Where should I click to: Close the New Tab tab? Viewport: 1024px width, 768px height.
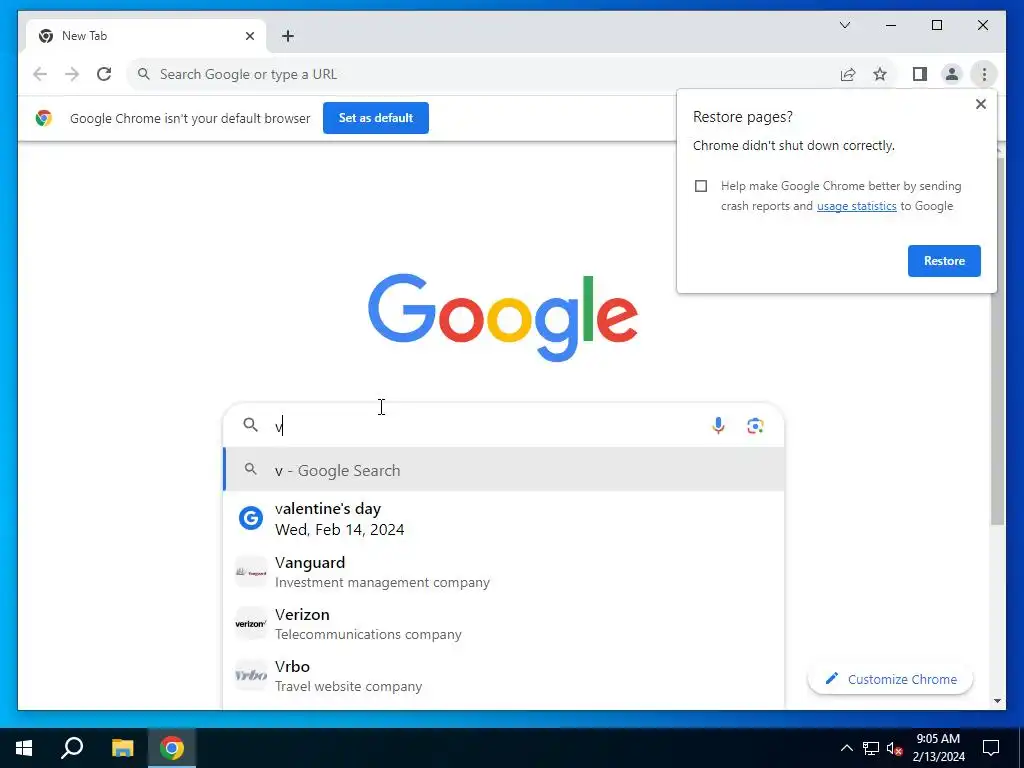(x=249, y=36)
